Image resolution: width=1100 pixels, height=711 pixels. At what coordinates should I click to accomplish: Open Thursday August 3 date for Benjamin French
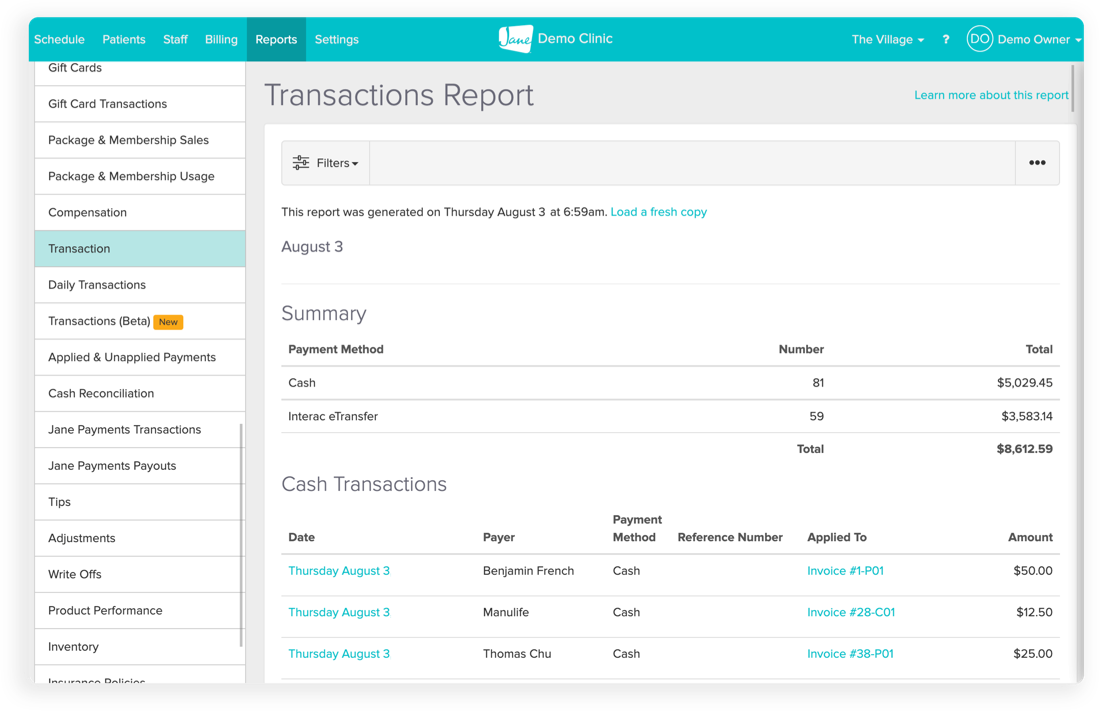coord(339,571)
